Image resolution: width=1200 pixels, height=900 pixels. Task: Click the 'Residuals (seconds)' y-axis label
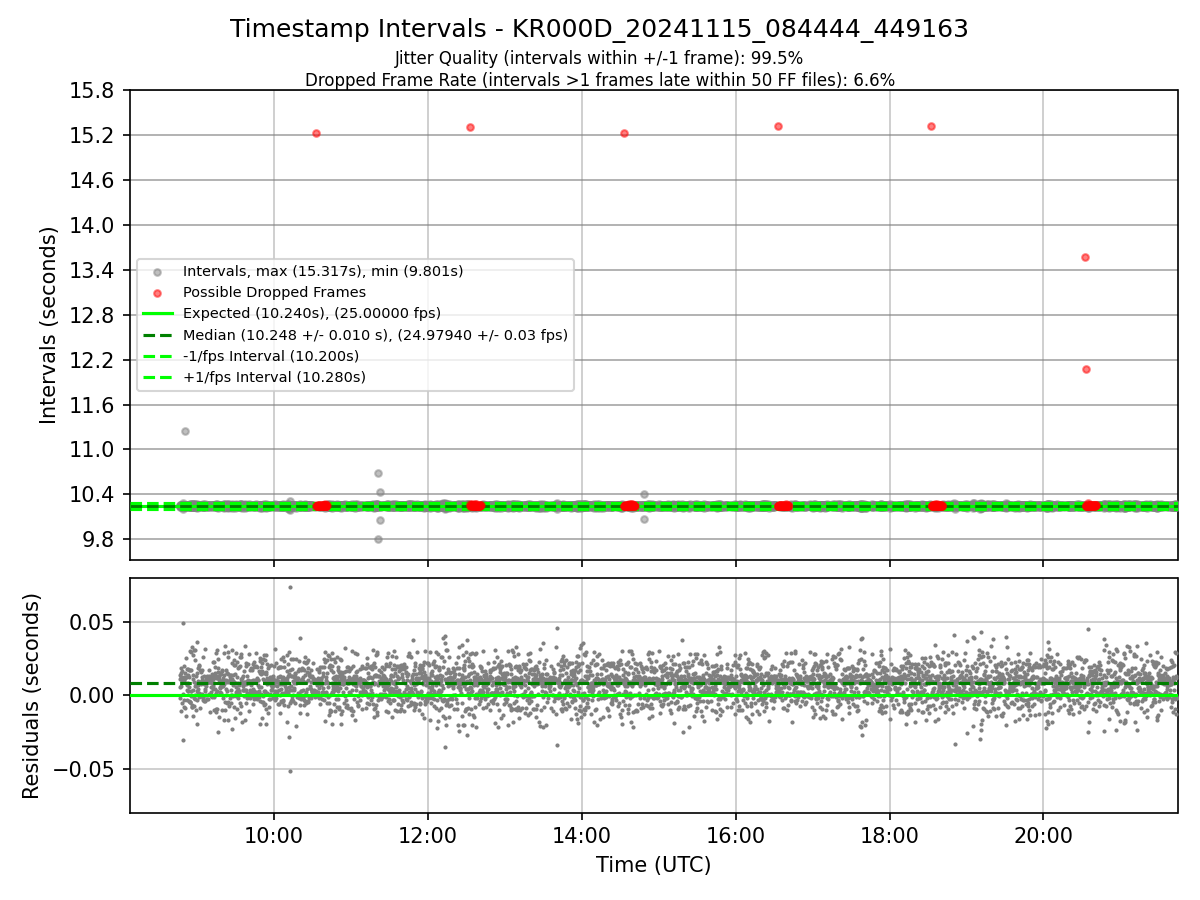(32, 696)
